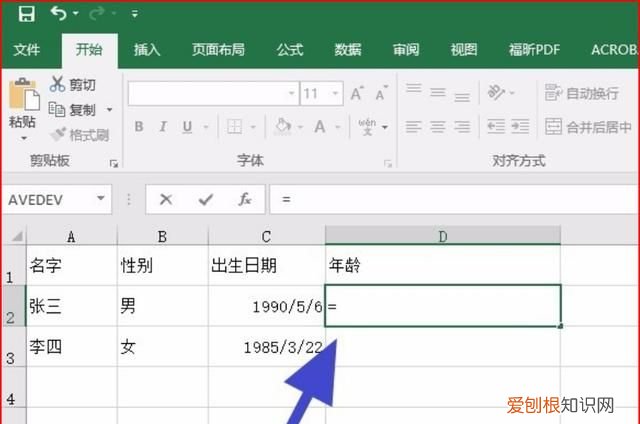
Task: Open the 文件 tab
Action: pyautogui.click(x=27, y=50)
